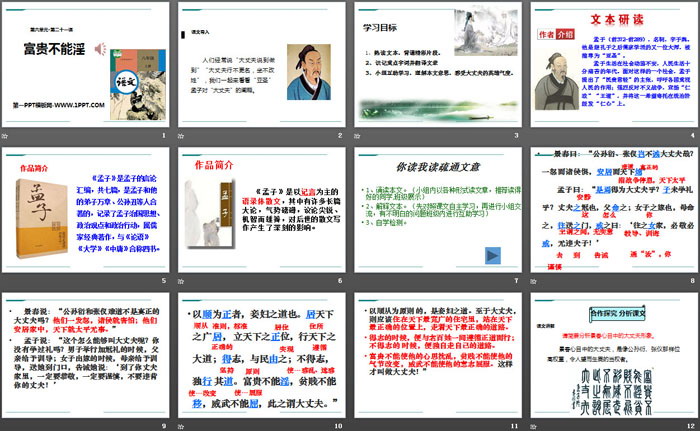Click the animation star icon under slide 8

[x=533, y=281]
